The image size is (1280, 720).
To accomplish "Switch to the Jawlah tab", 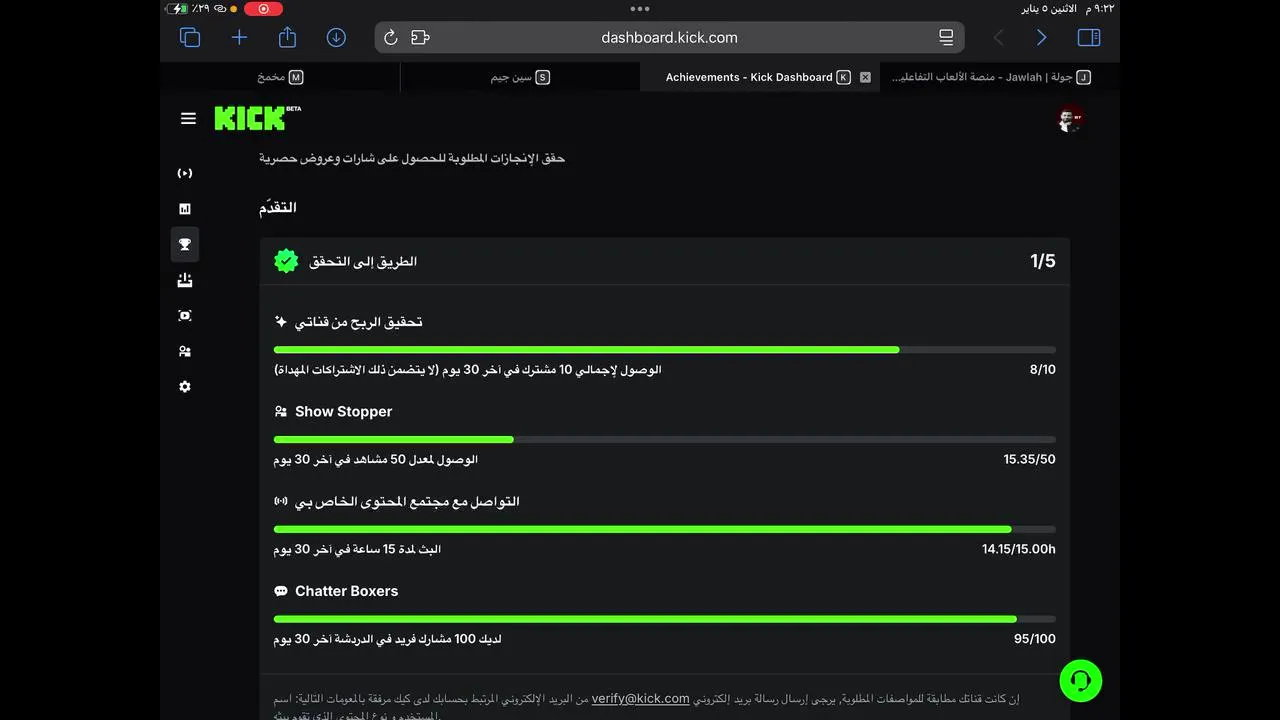I will point(1000,77).
